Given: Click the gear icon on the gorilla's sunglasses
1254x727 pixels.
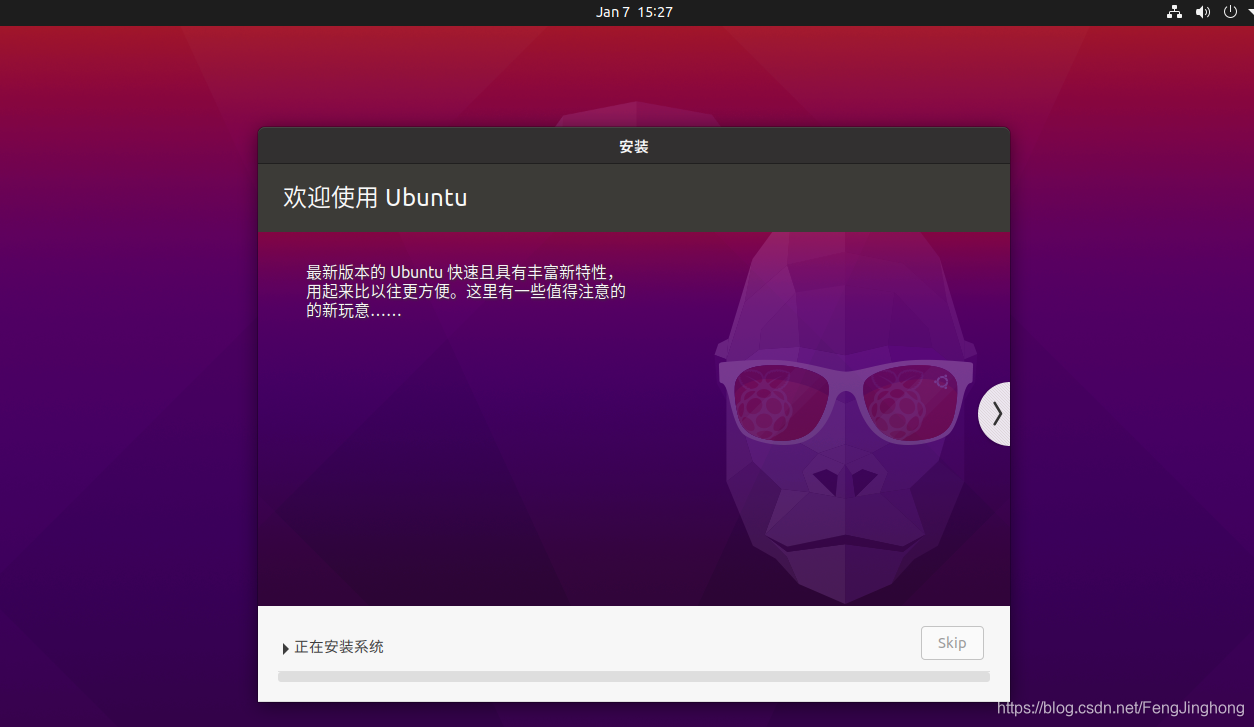Looking at the screenshot, I should click(941, 381).
